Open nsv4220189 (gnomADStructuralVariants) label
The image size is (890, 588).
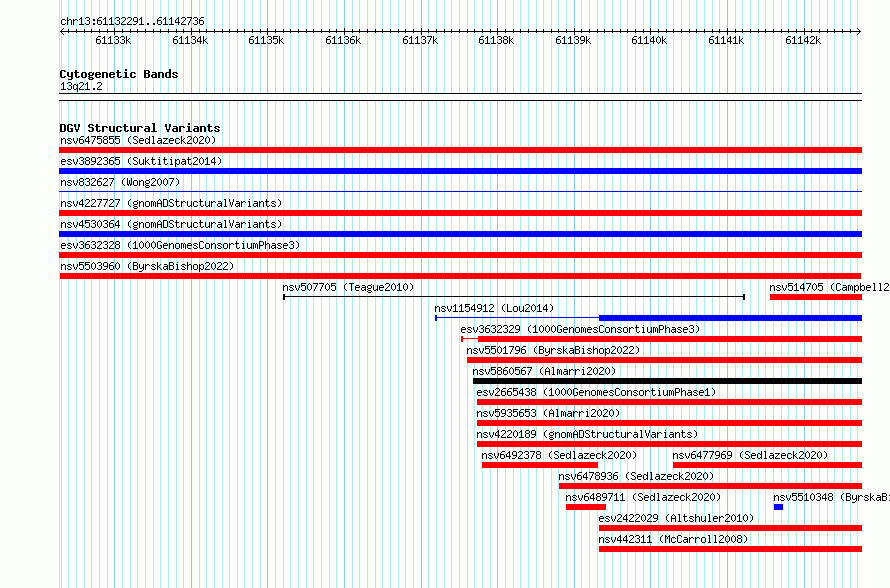[587, 434]
